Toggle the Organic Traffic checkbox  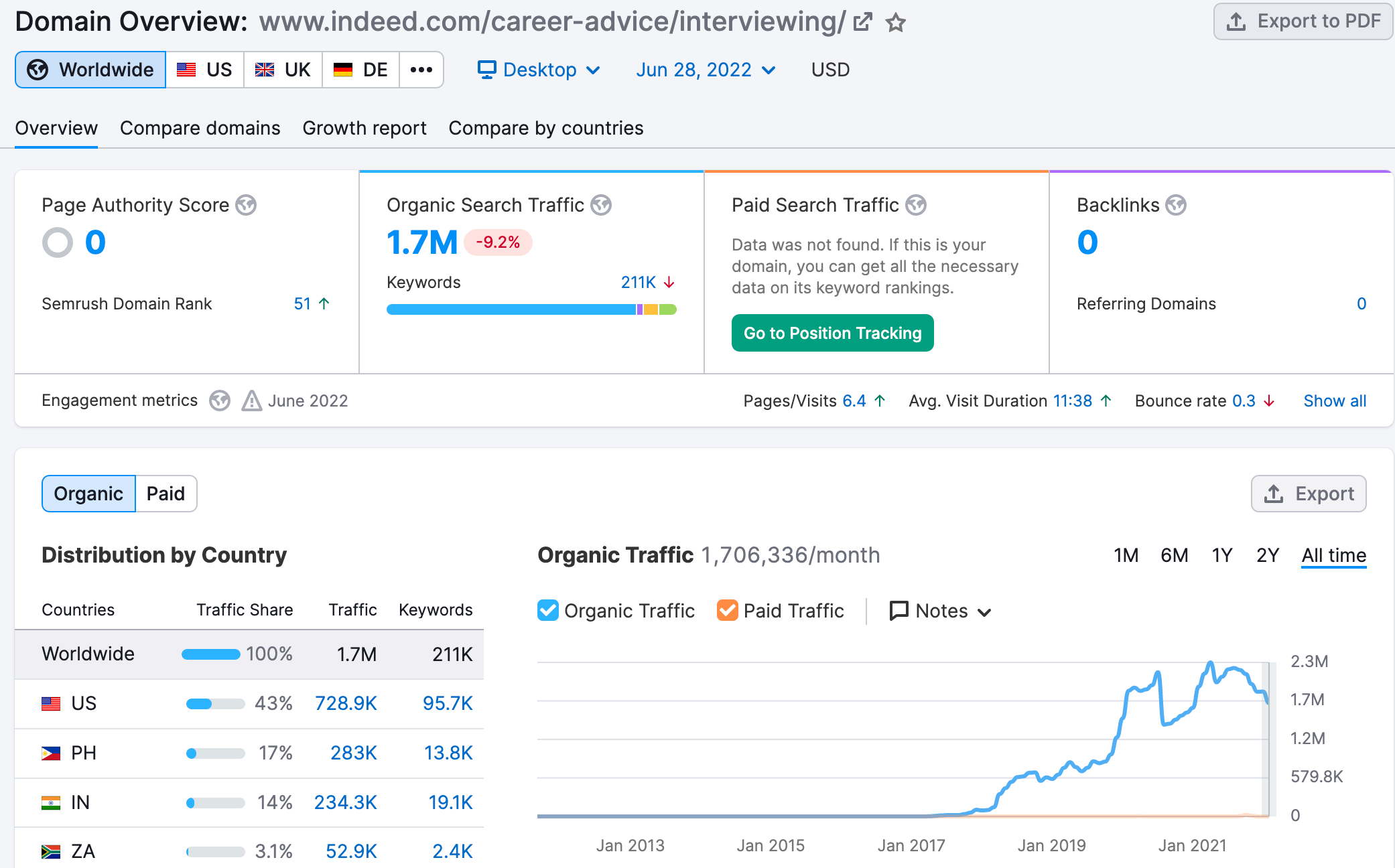pyautogui.click(x=548, y=610)
